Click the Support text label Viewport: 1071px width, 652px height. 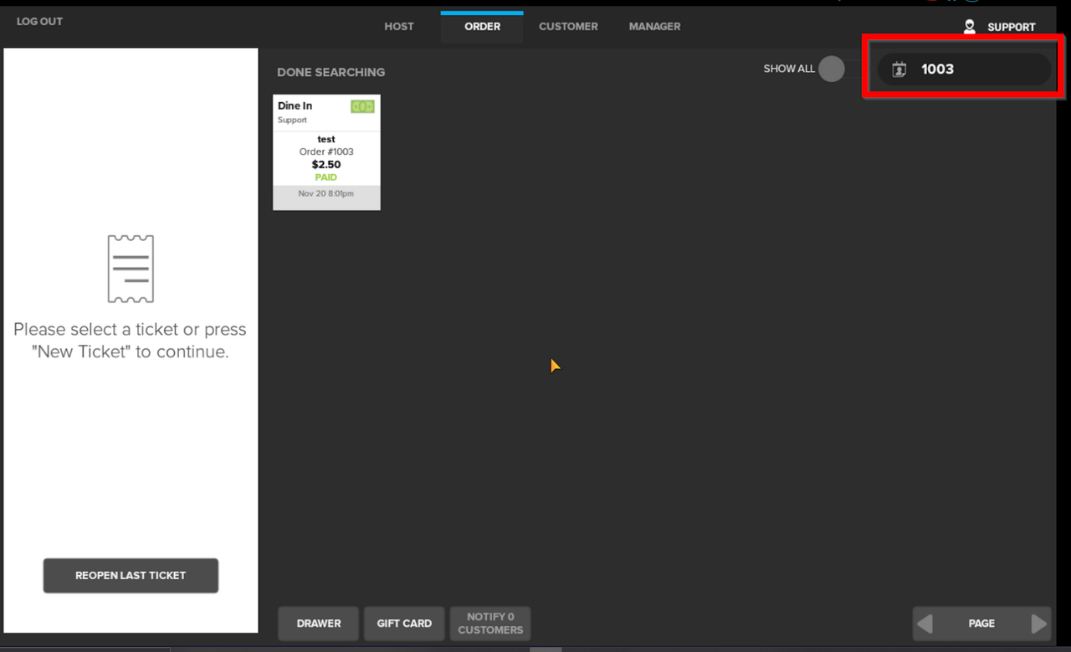point(1011,27)
